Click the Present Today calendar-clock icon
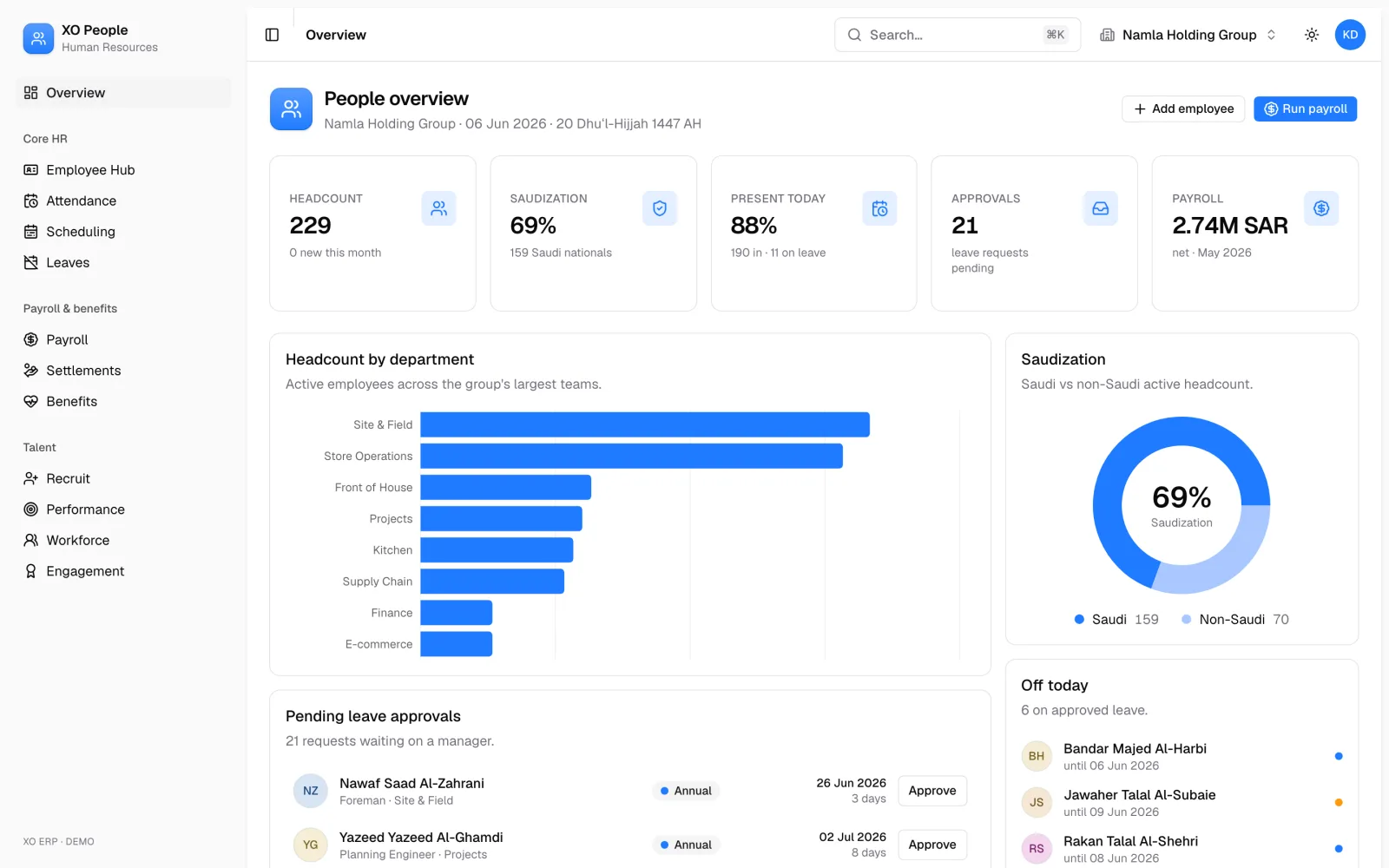Image resolution: width=1389 pixels, height=868 pixels. coord(880,208)
